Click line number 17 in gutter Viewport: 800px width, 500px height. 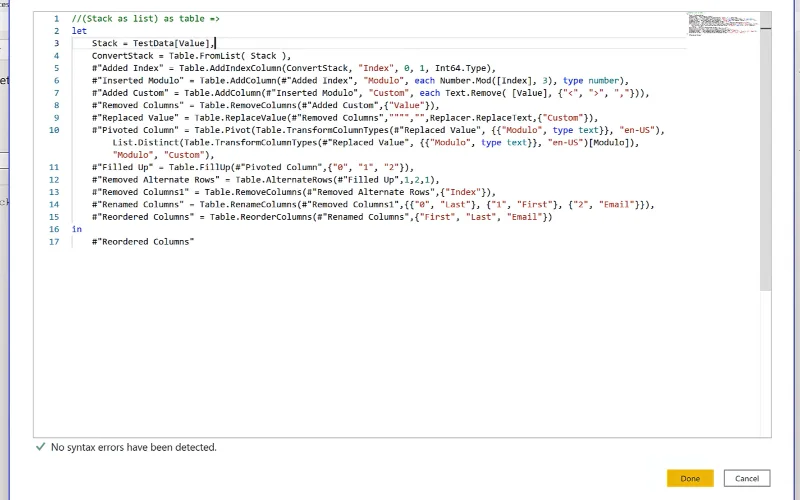54,242
